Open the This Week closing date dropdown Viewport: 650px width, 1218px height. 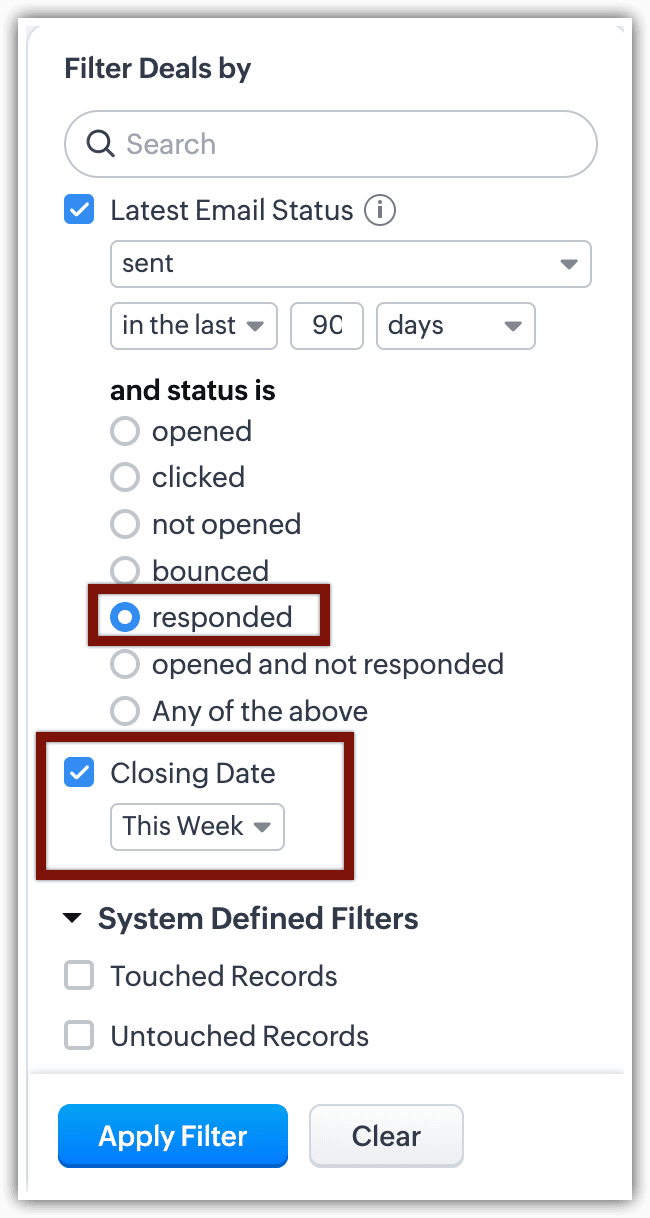[x=197, y=827]
